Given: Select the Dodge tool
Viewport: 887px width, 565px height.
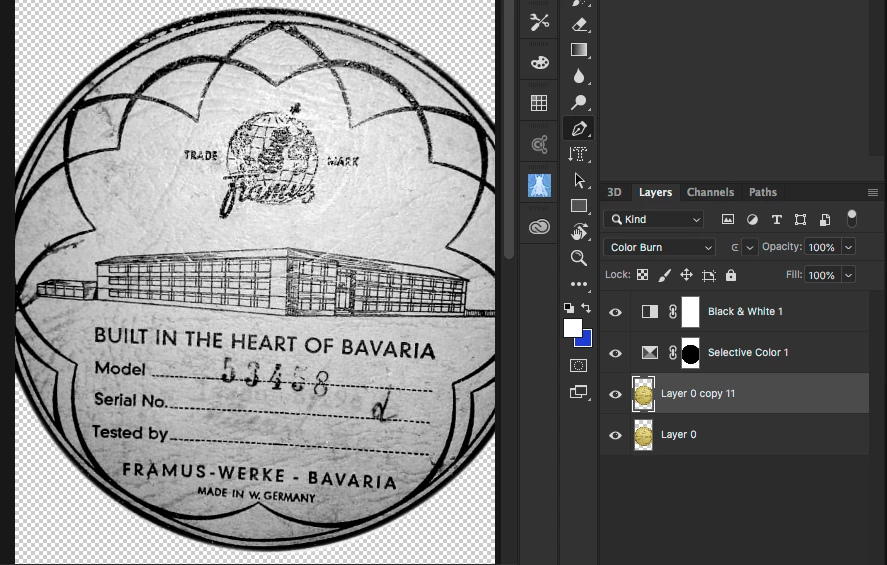Looking at the screenshot, I should [579, 102].
